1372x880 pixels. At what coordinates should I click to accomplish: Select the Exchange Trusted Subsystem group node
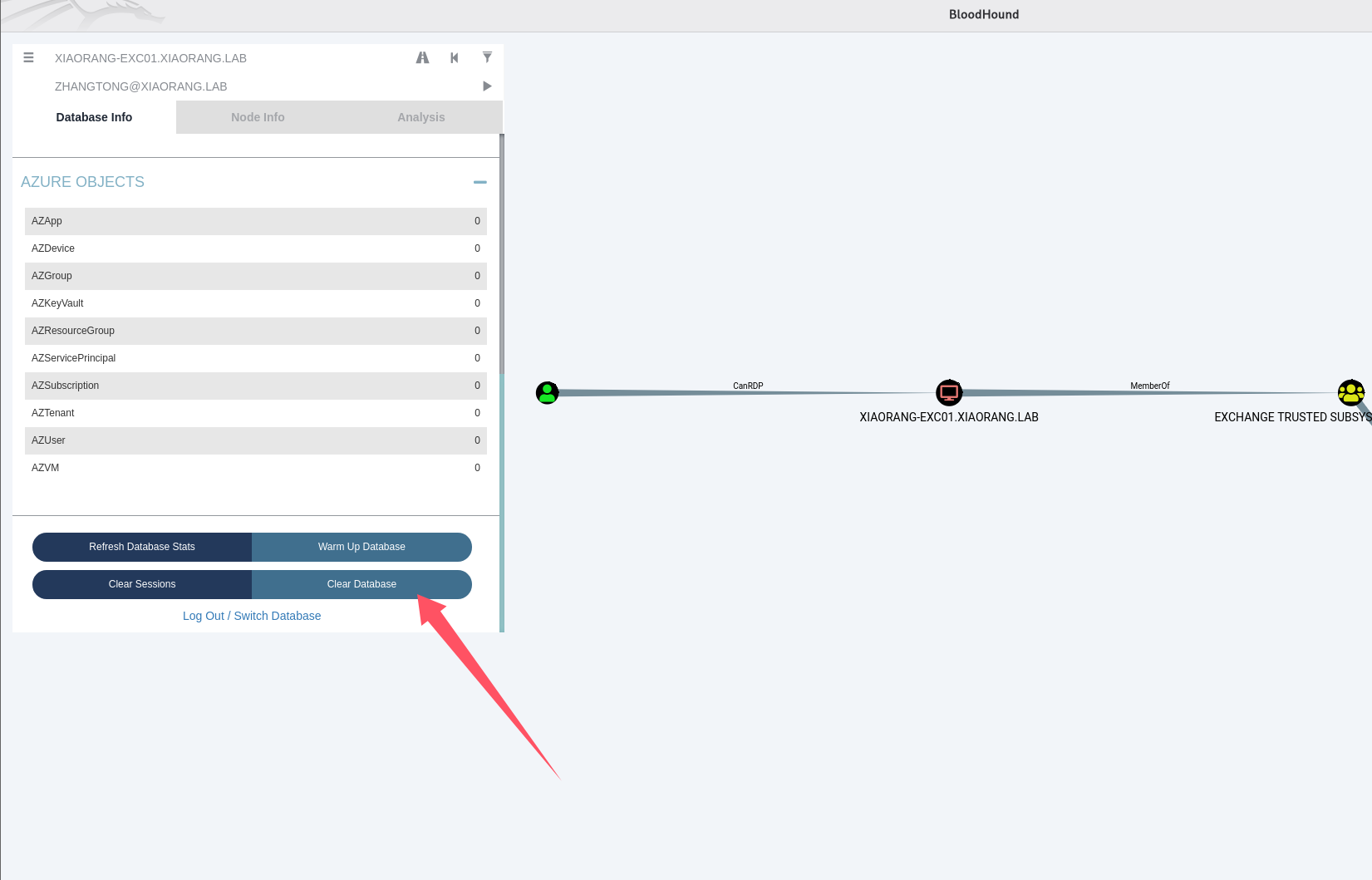coord(1351,391)
